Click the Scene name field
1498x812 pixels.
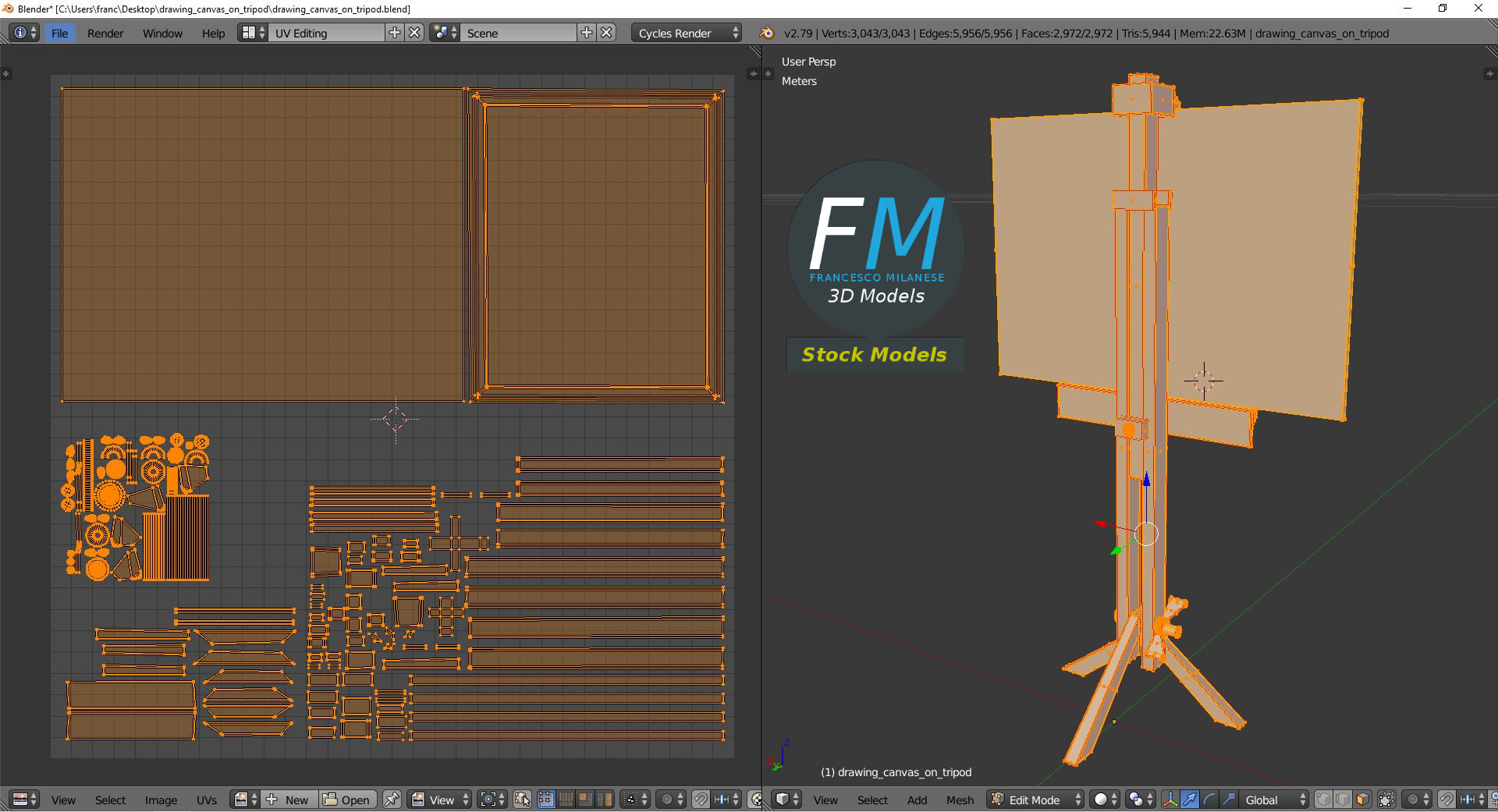pyautogui.click(x=519, y=33)
